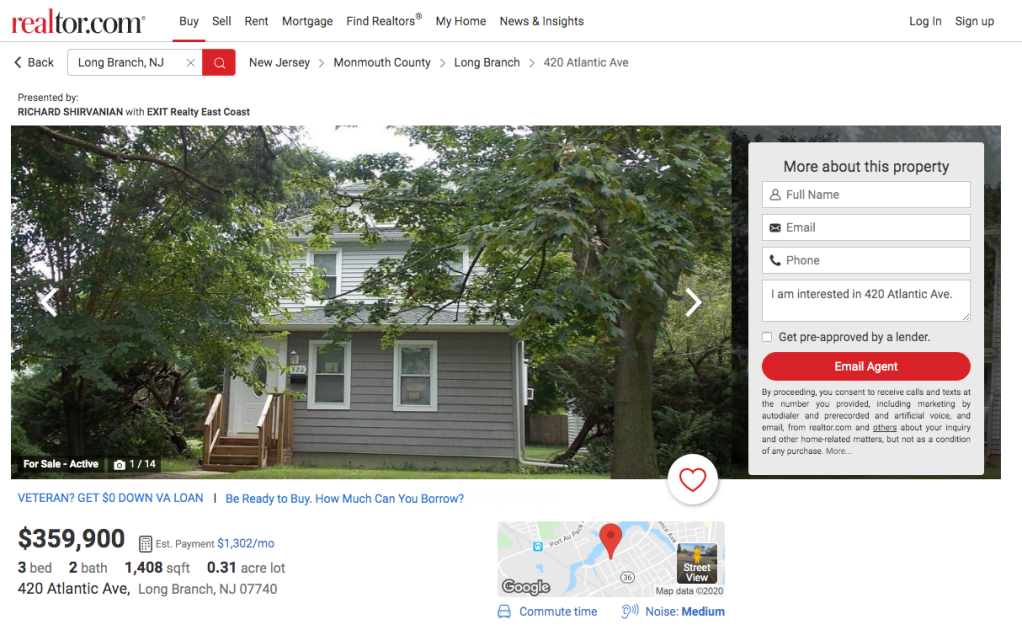
Task: Clear the Long Branch, NJ search text
Action: pos(190,63)
